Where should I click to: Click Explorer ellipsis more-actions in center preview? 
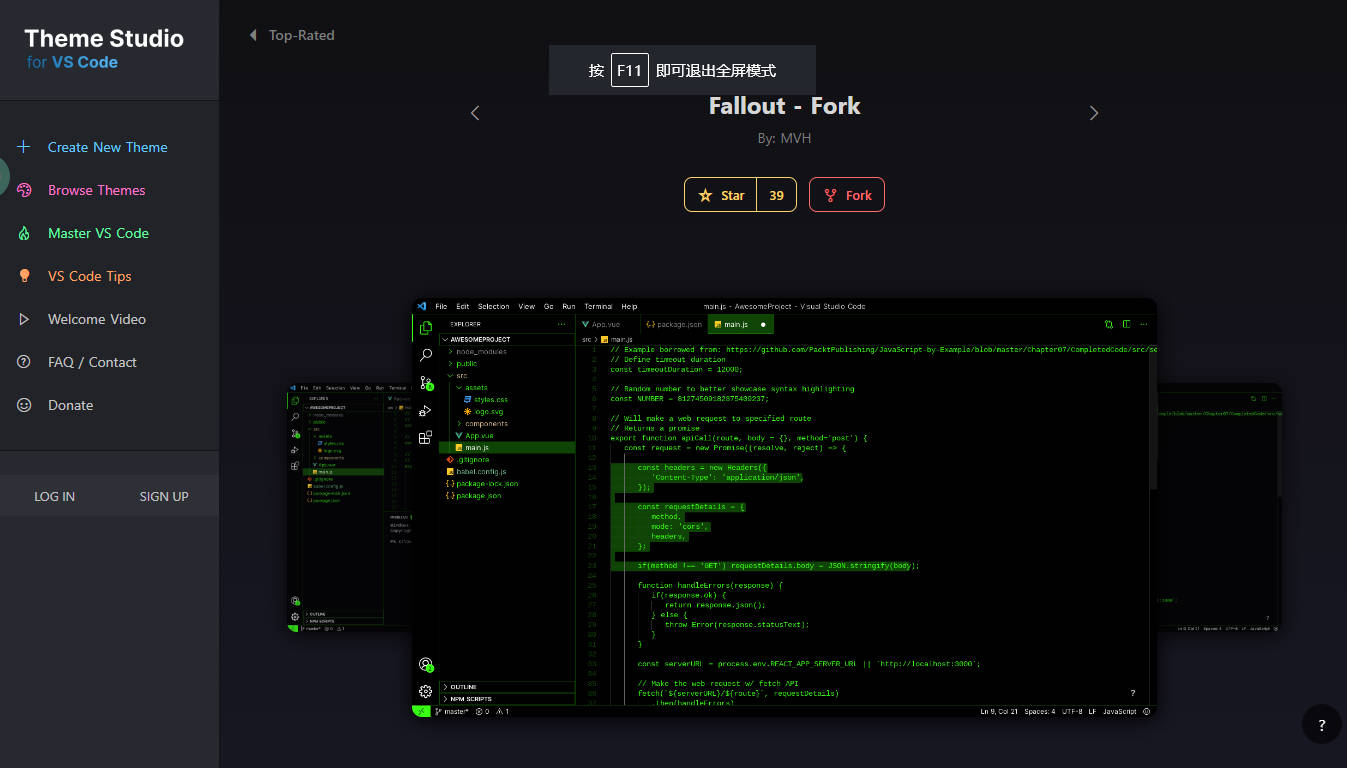(562, 324)
